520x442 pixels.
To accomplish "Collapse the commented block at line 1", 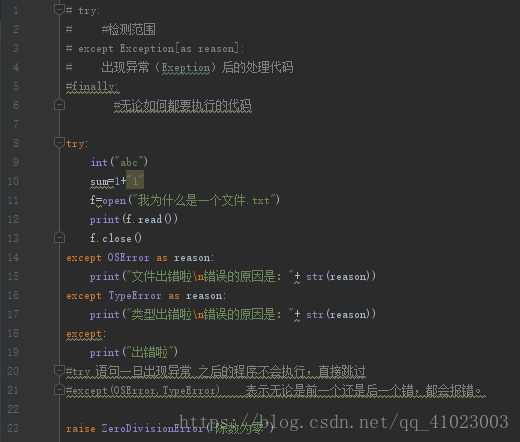I will click(59, 10).
